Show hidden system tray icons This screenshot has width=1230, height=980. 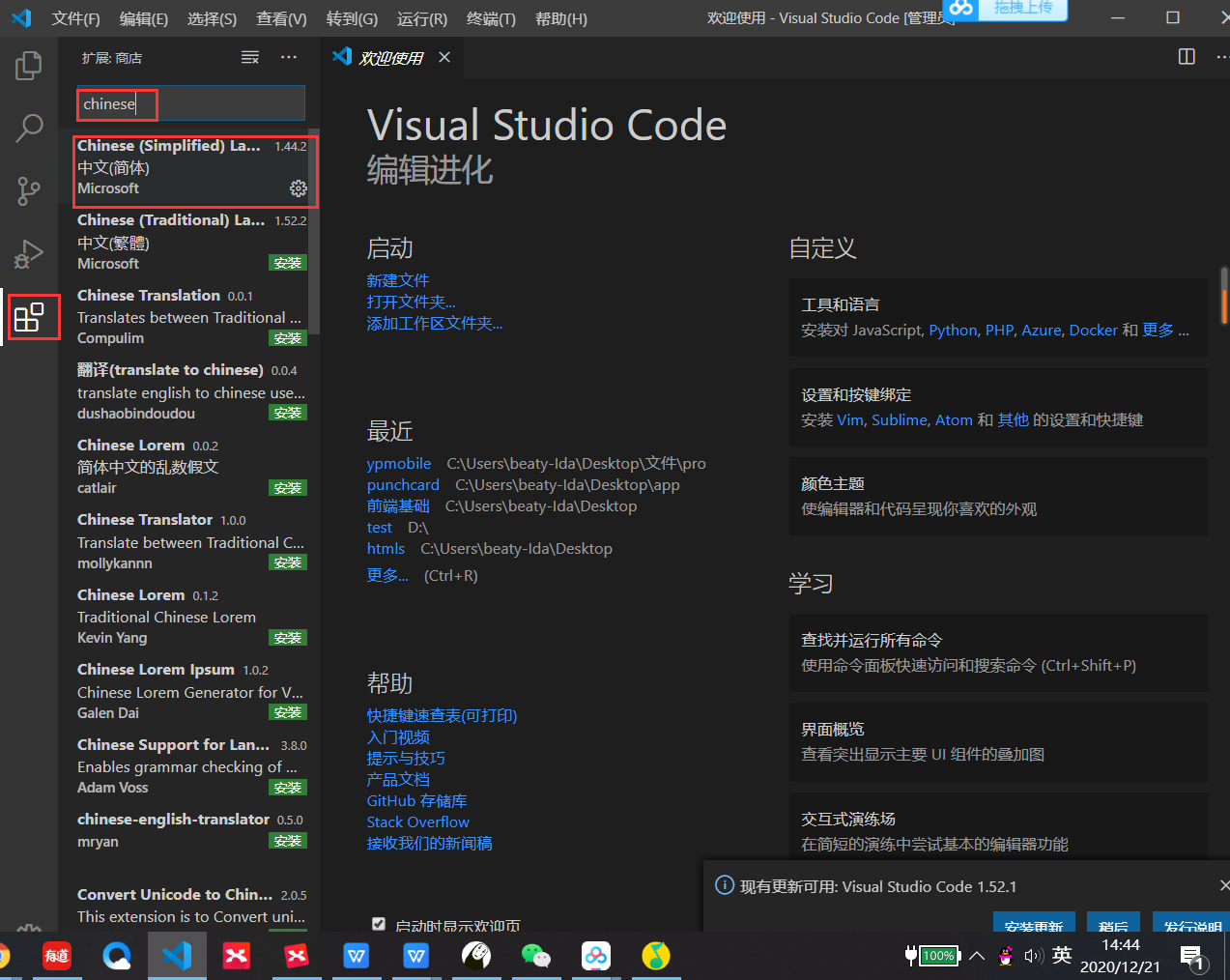click(977, 956)
